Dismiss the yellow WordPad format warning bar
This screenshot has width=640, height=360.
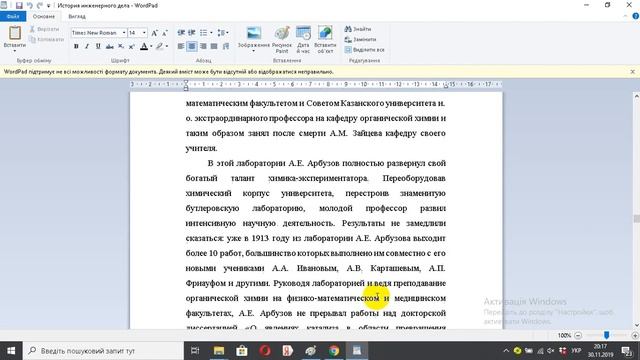632,72
